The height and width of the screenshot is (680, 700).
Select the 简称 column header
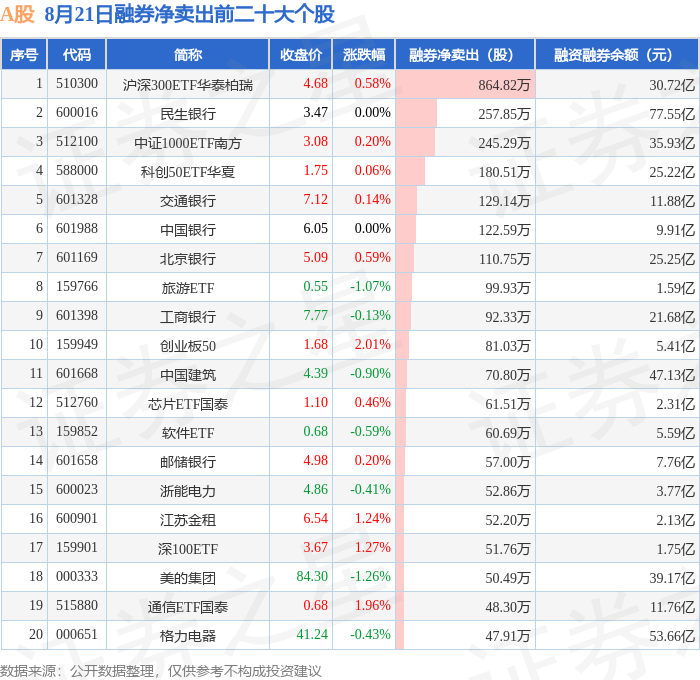[x=188, y=54]
